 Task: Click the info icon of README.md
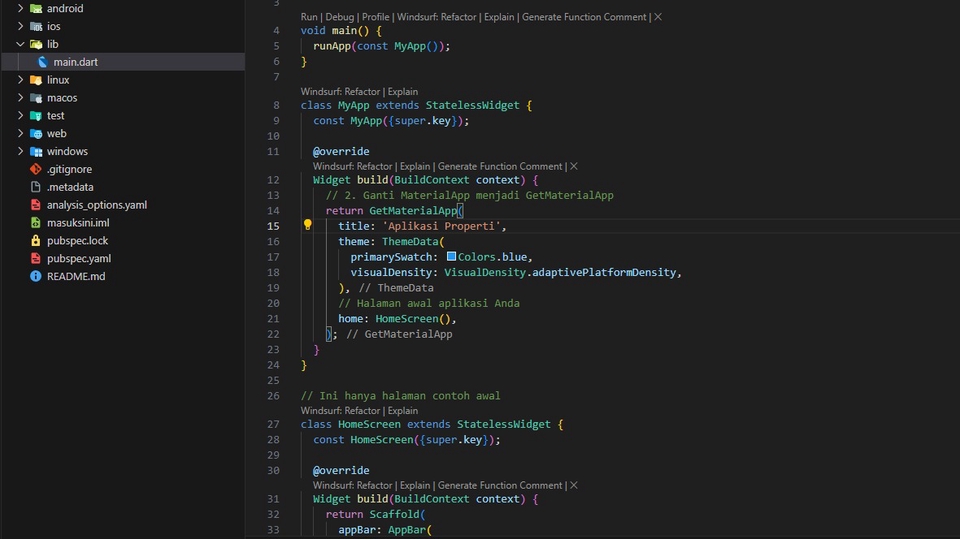click(36, 276)
